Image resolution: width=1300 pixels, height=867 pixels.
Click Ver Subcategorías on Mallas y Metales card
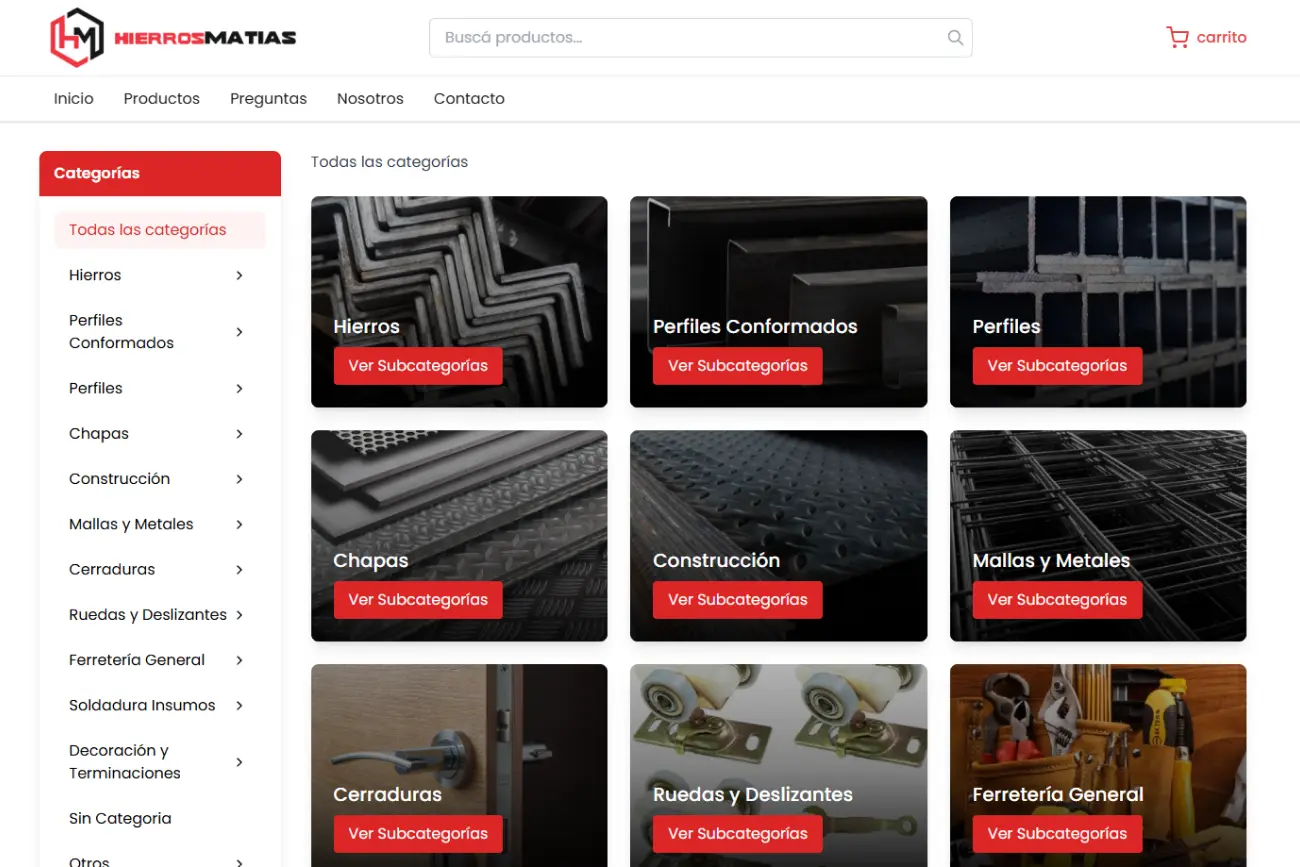point(1057,600)
